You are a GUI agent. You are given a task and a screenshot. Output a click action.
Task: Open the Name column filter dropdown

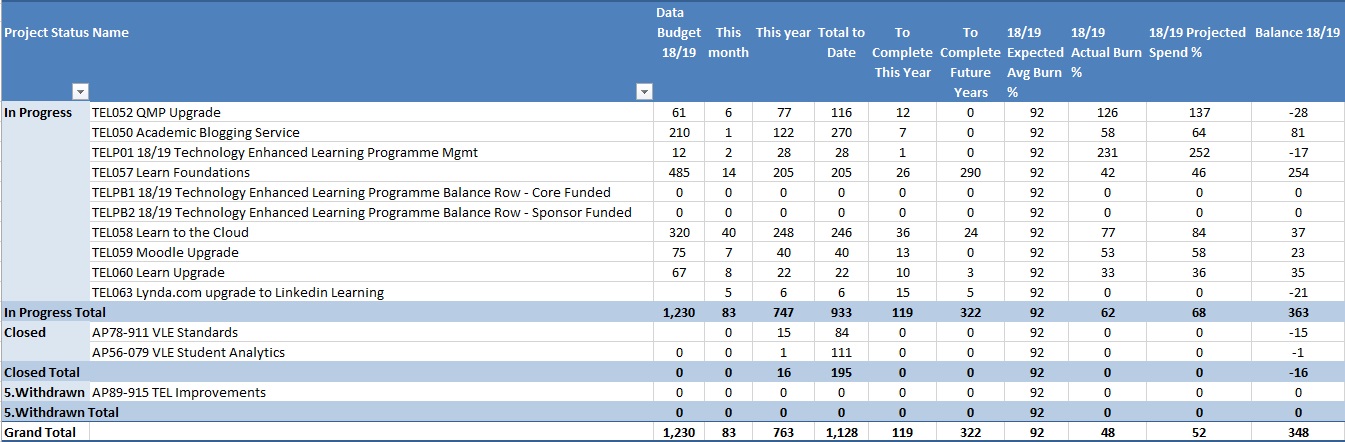pos(644,92)
